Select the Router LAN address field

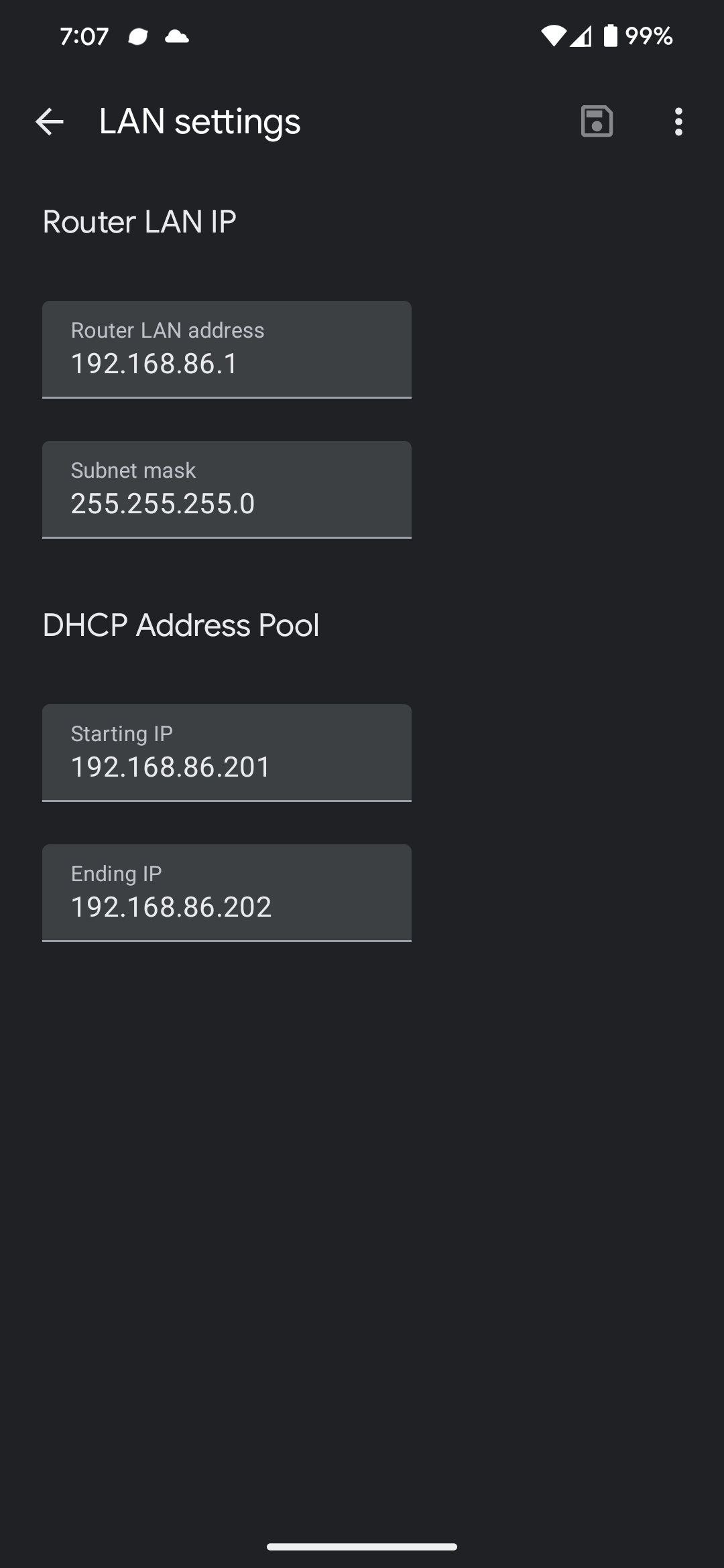coord(226,348)
